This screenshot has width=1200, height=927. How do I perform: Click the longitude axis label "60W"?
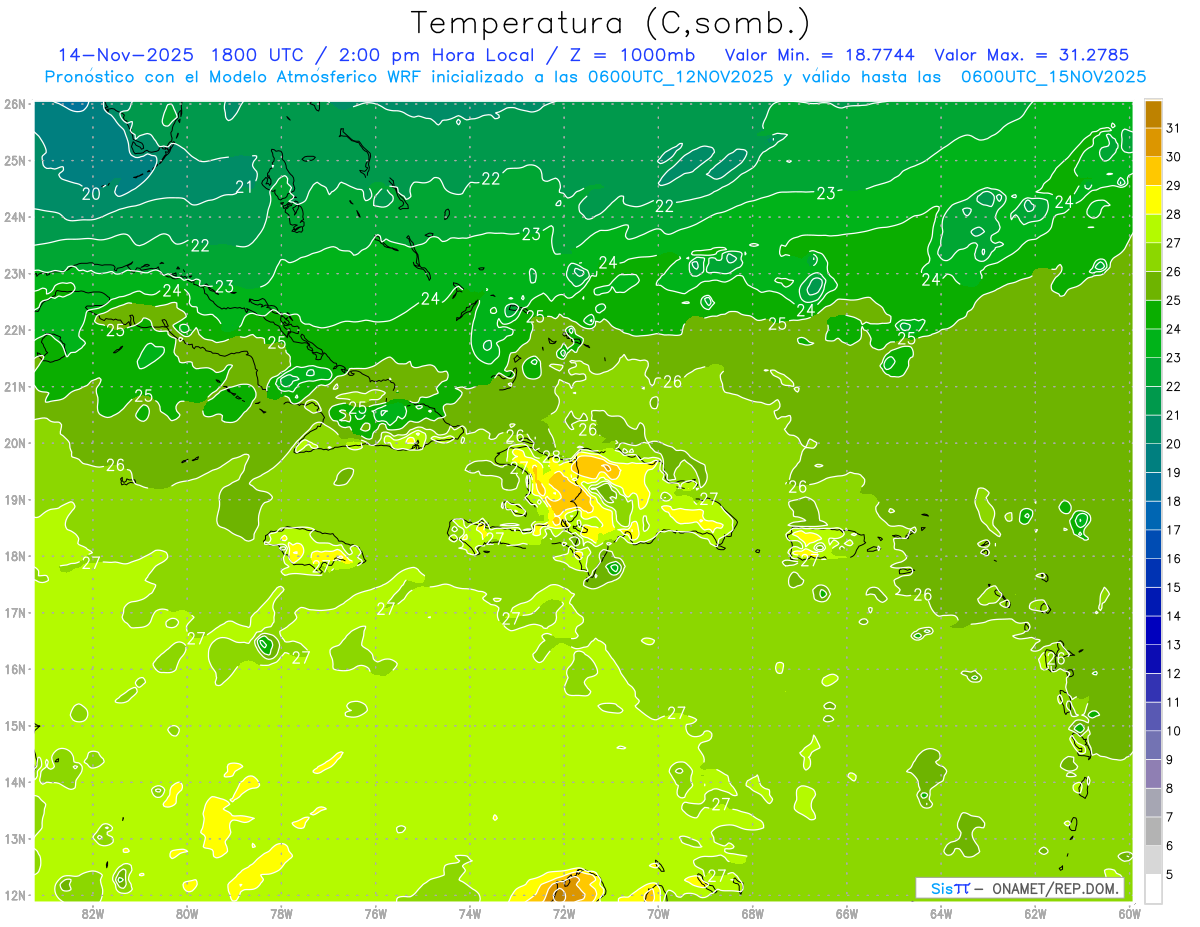pyautogui.click(x=1130, y=913)
